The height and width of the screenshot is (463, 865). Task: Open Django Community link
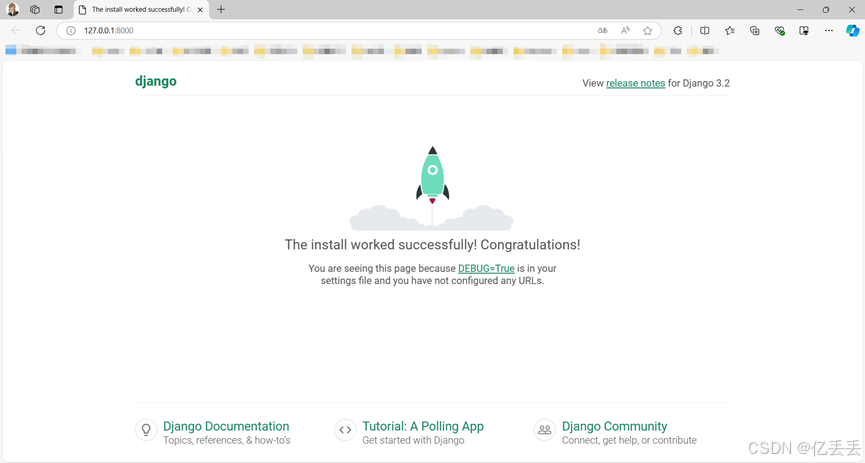point(615,426)
